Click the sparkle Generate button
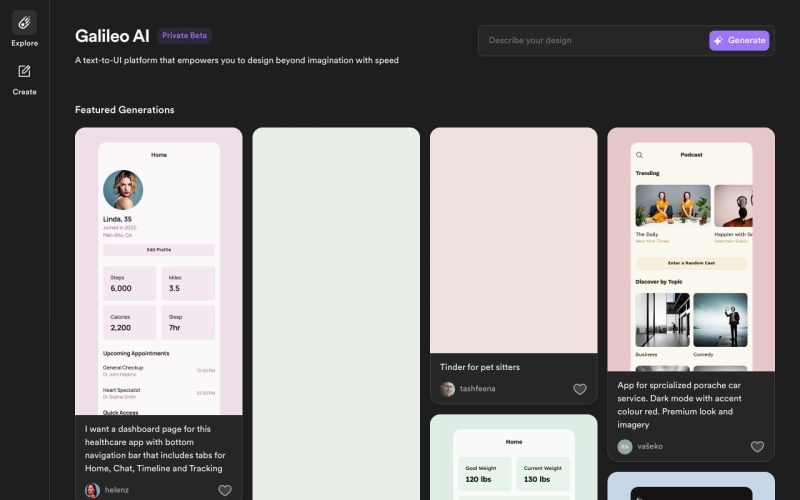This screenshot has width=800, height=500. pos(739,40)
